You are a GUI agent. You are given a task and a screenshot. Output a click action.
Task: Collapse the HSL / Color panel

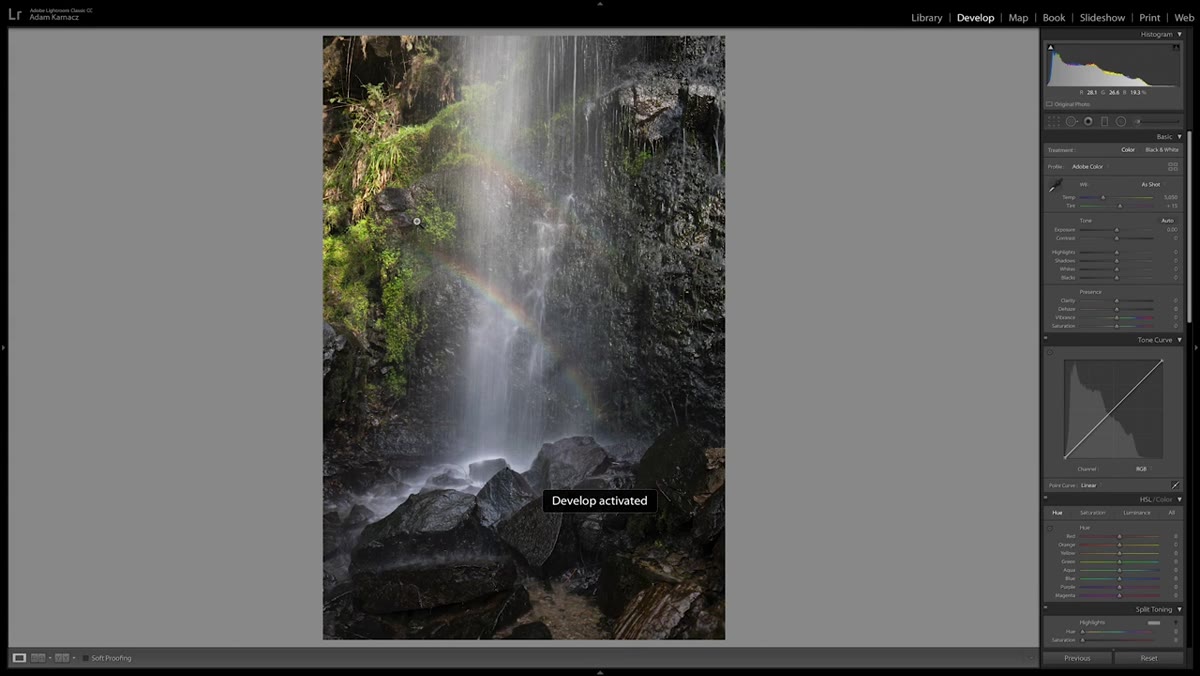[1179, 499]
